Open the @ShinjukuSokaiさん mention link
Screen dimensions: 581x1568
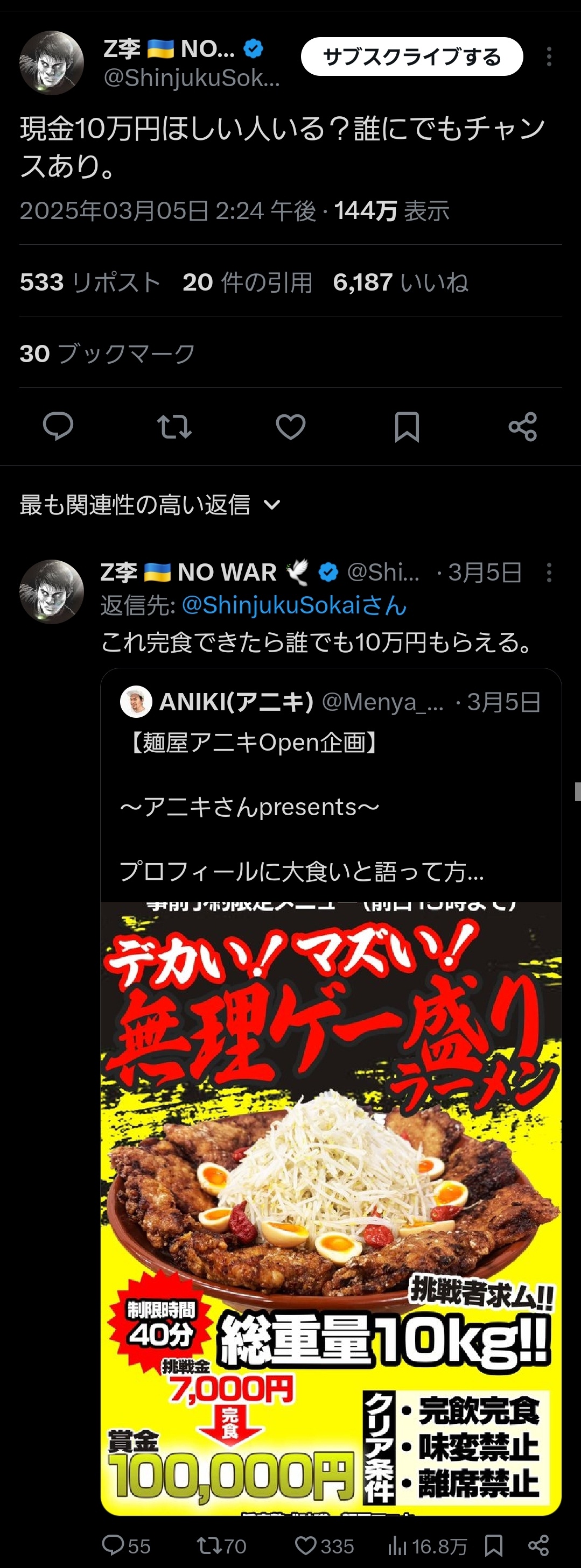point(293,605)
